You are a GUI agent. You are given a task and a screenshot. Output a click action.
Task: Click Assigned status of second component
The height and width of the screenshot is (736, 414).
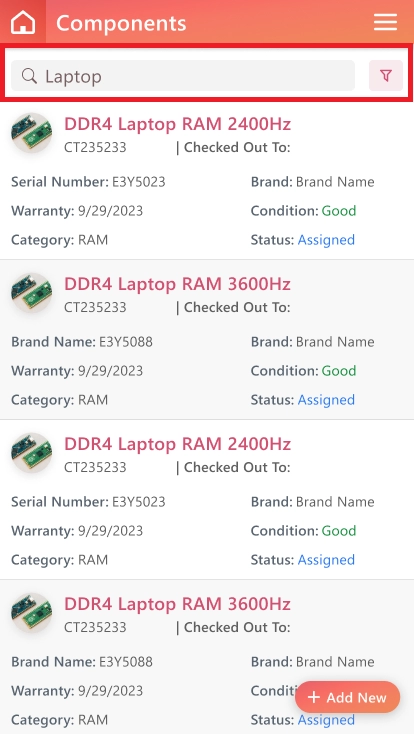(326, 400)
